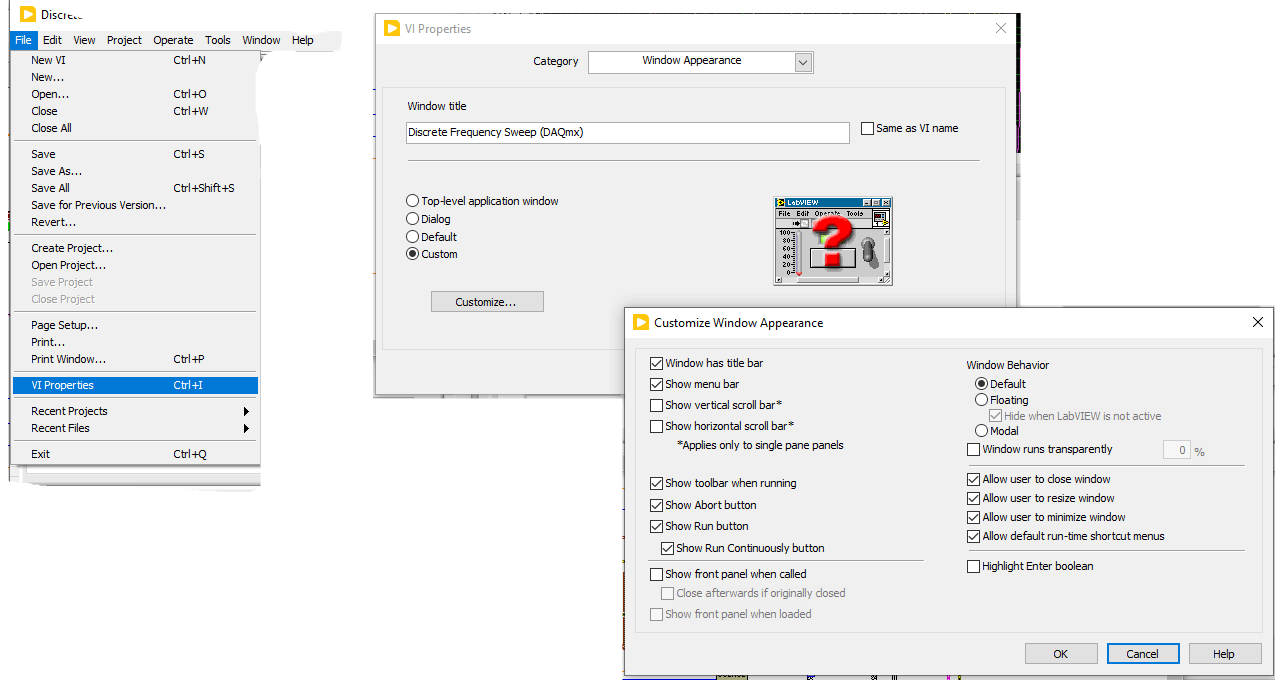Enable "Same as VI name"
The height and width of the screenshot is (689, 1286).
868,128
